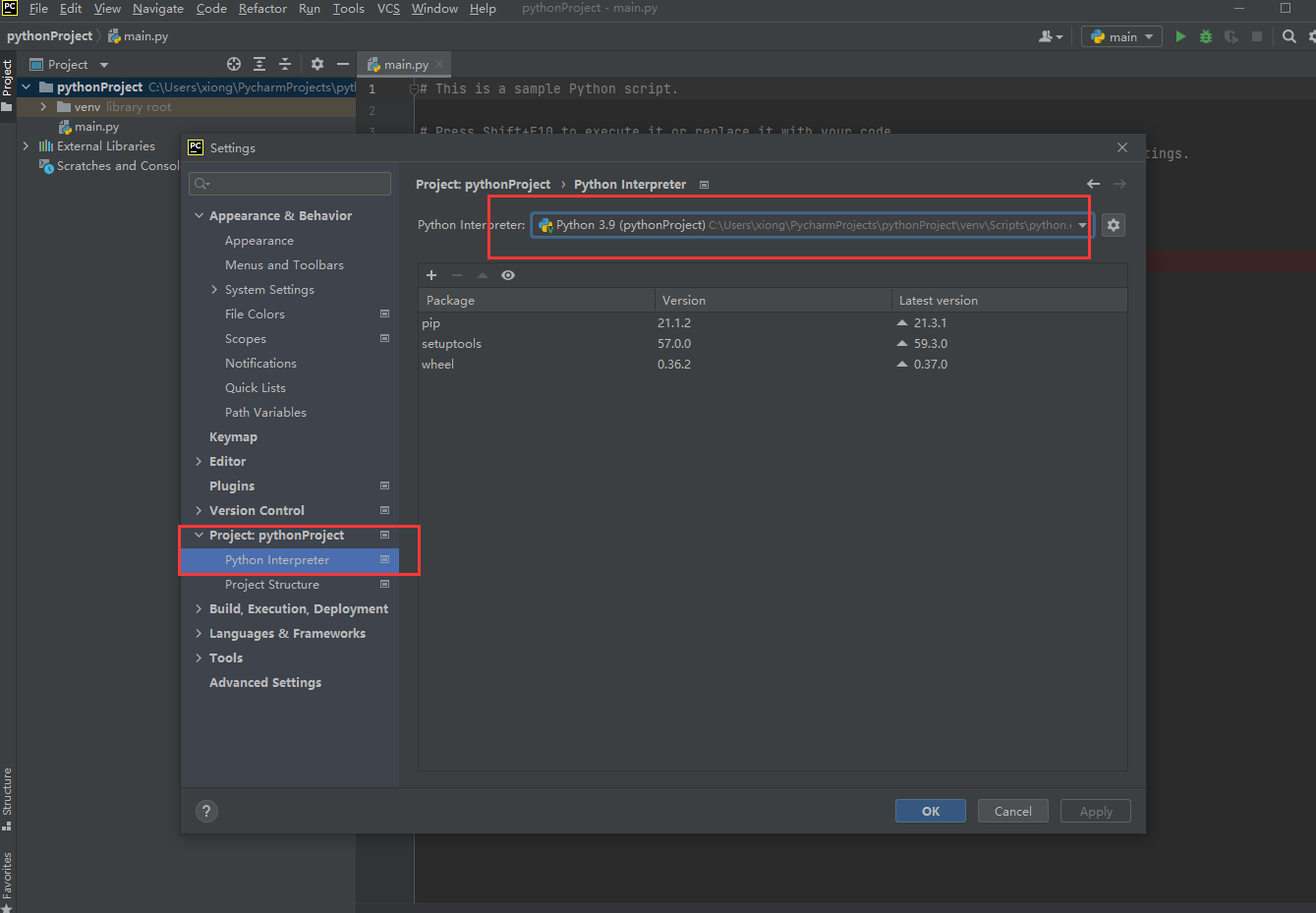
Task: Select the setuptools package row
Action: (772, 344)
